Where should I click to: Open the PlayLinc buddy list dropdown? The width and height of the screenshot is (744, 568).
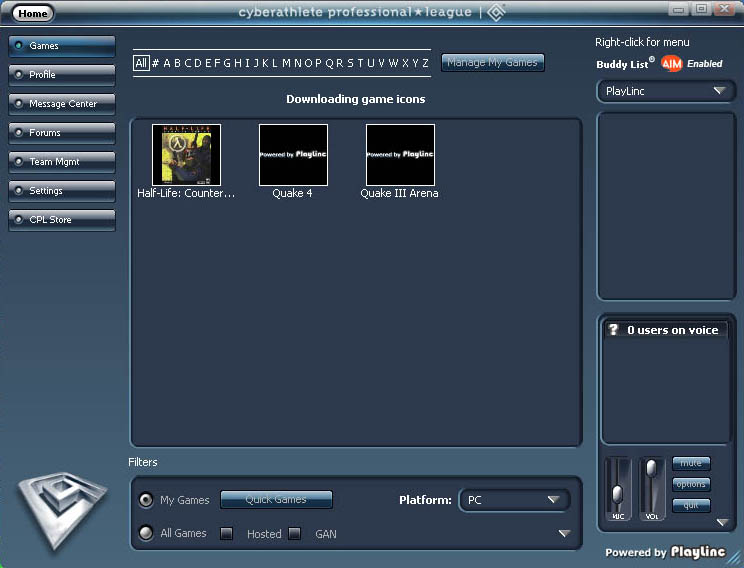tap(666, 91)
